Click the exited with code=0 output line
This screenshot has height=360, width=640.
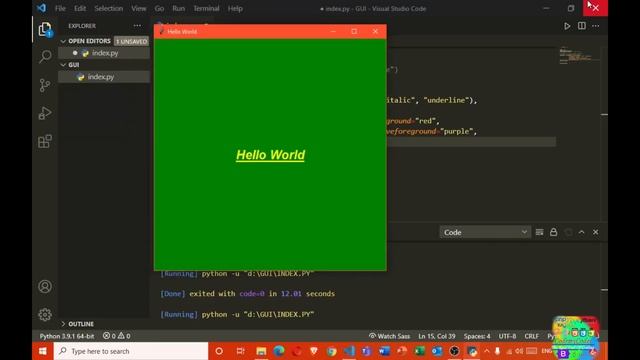(x=248, y=294)
